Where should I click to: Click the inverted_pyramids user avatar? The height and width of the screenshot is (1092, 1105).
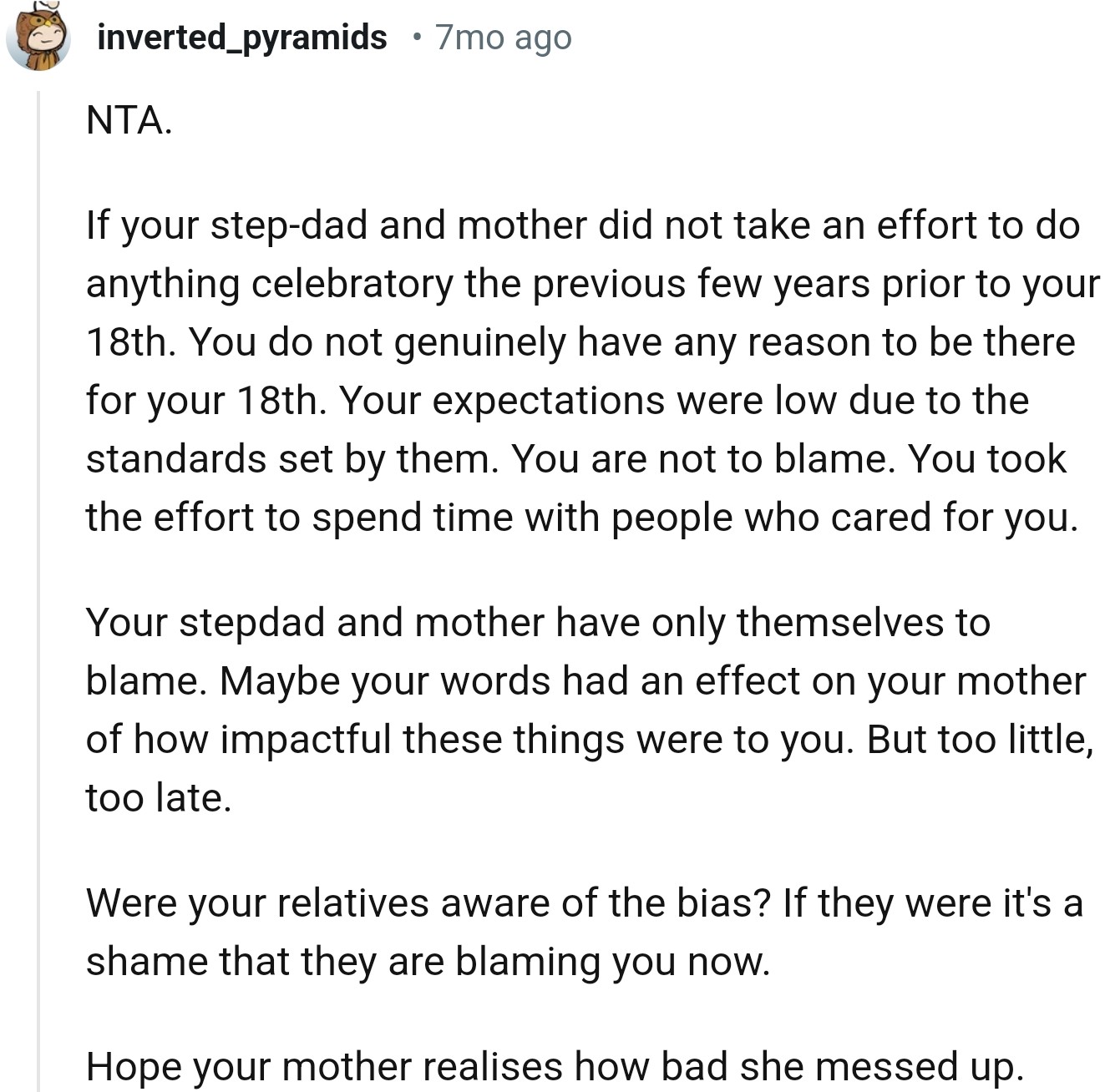(x=38, y=38)
